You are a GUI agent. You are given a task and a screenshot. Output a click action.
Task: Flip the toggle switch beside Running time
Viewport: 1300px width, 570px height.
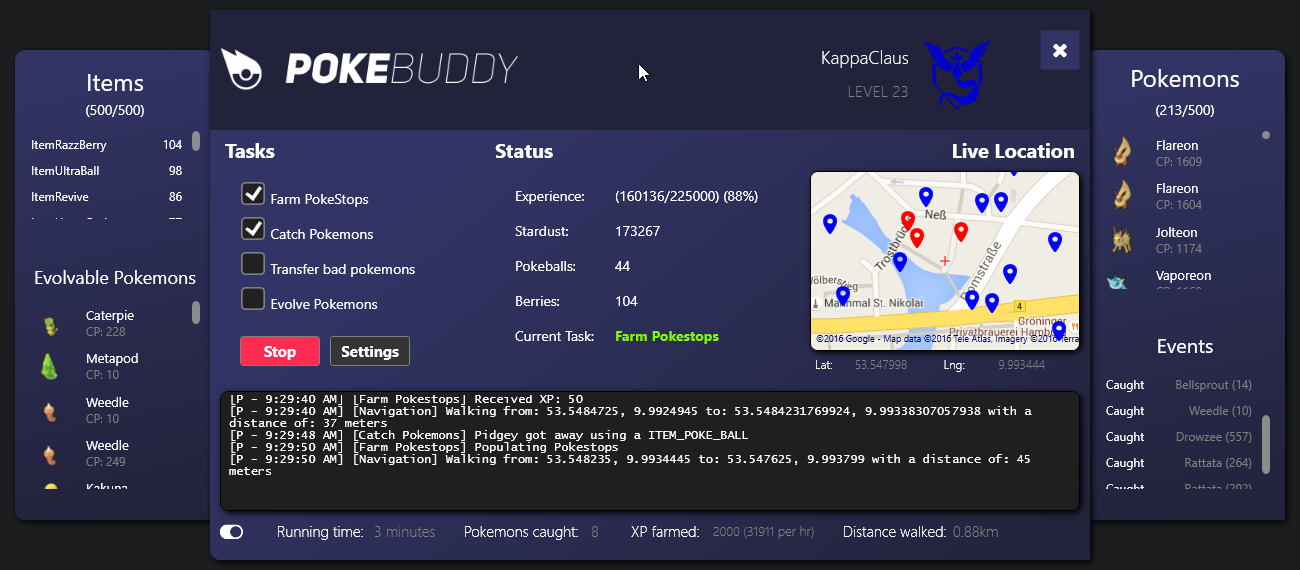pyautogui.click(x=231, y=532)
